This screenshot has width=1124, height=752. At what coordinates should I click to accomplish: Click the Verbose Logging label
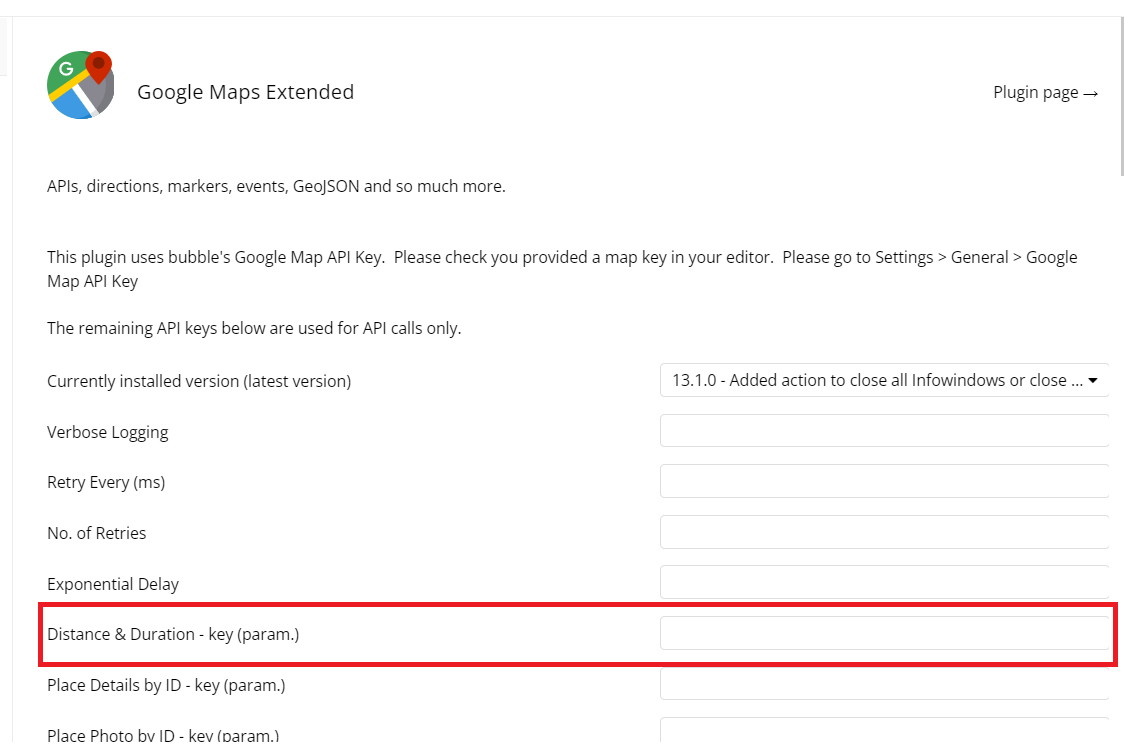tap(108, 432)
